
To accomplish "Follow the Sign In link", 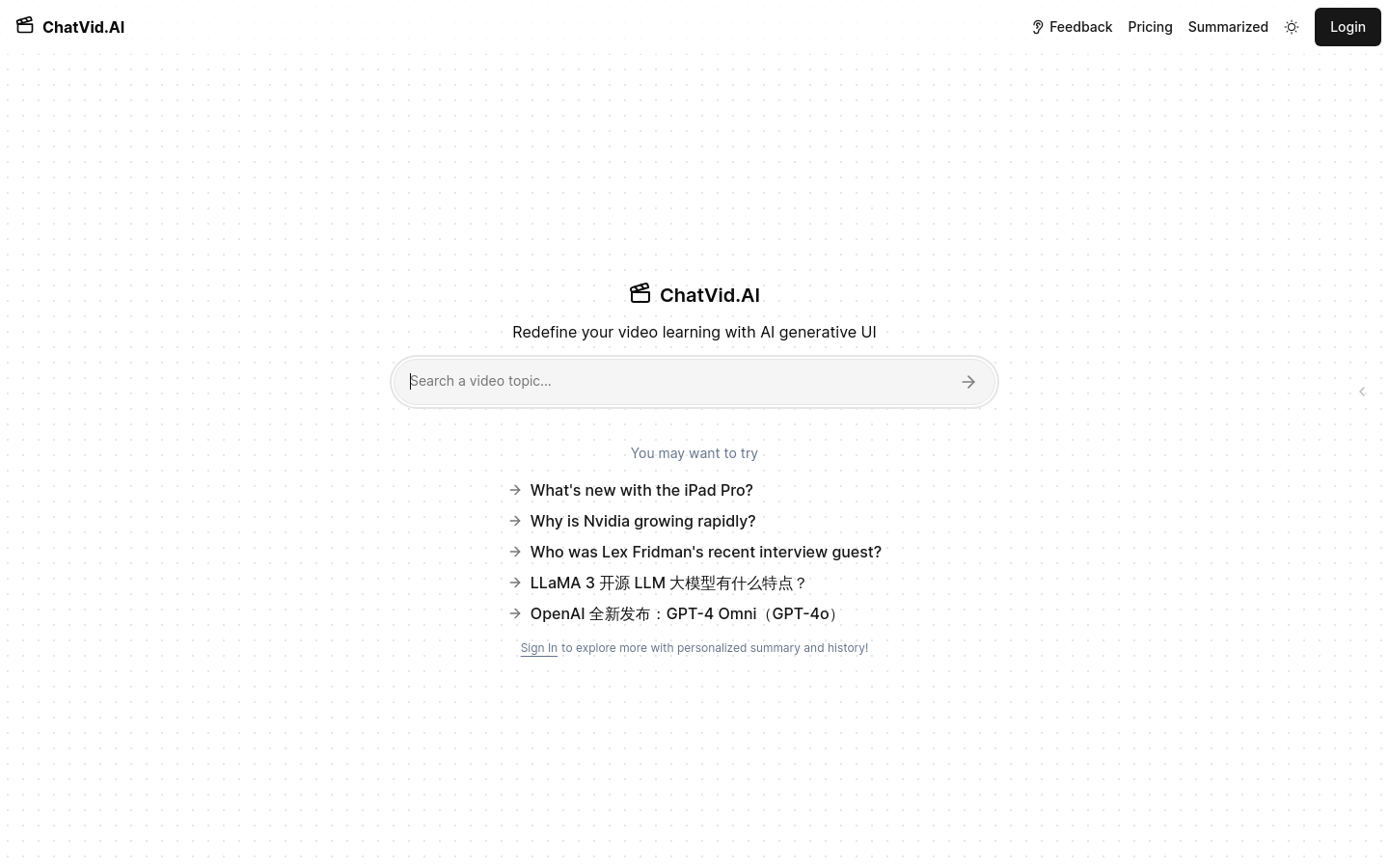I will 539,648.
